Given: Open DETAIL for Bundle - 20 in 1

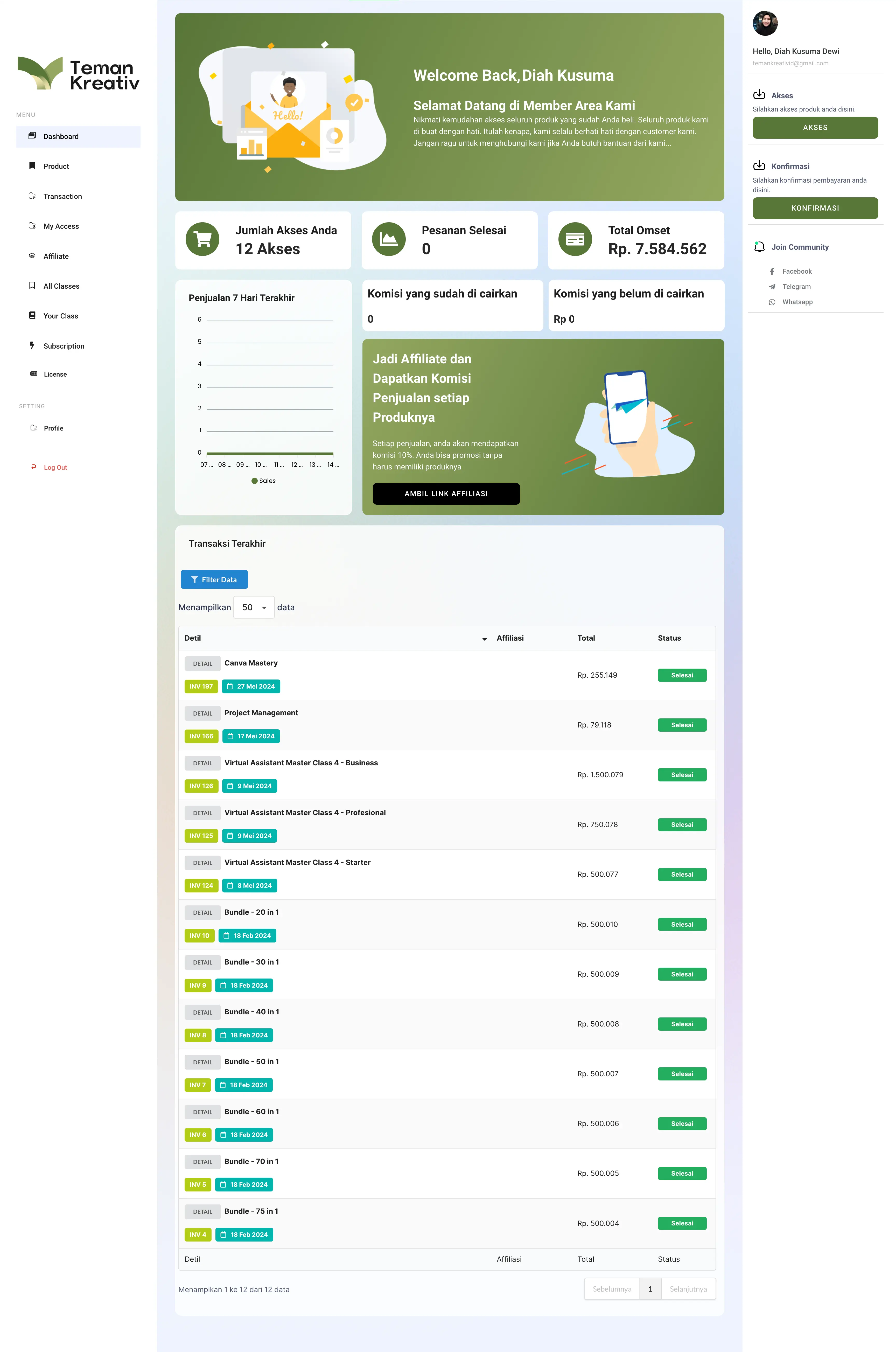Looking at the screenshot, I should (x=202, y=912).
